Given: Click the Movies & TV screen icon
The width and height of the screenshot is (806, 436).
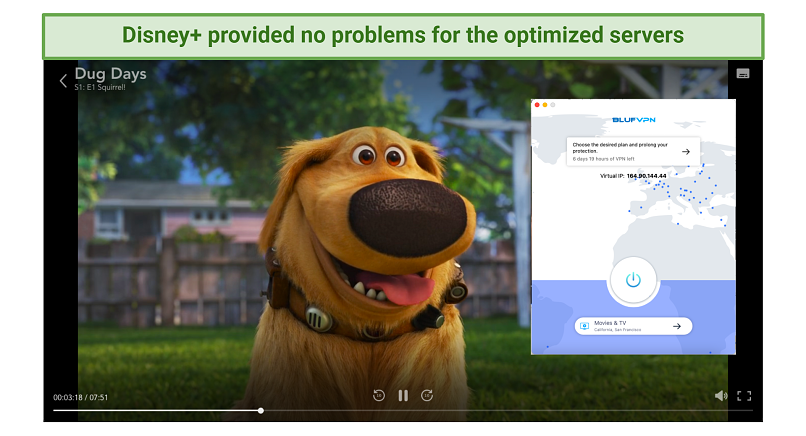Looking at the screenshot, I should pyautogui.click(x=584, y=326).
